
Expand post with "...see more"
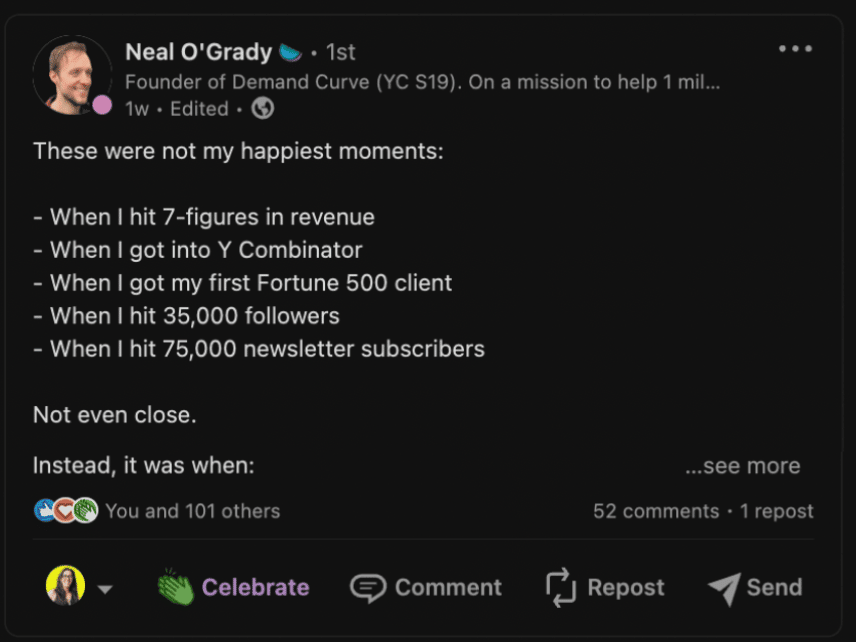click(x=742, y=466)
